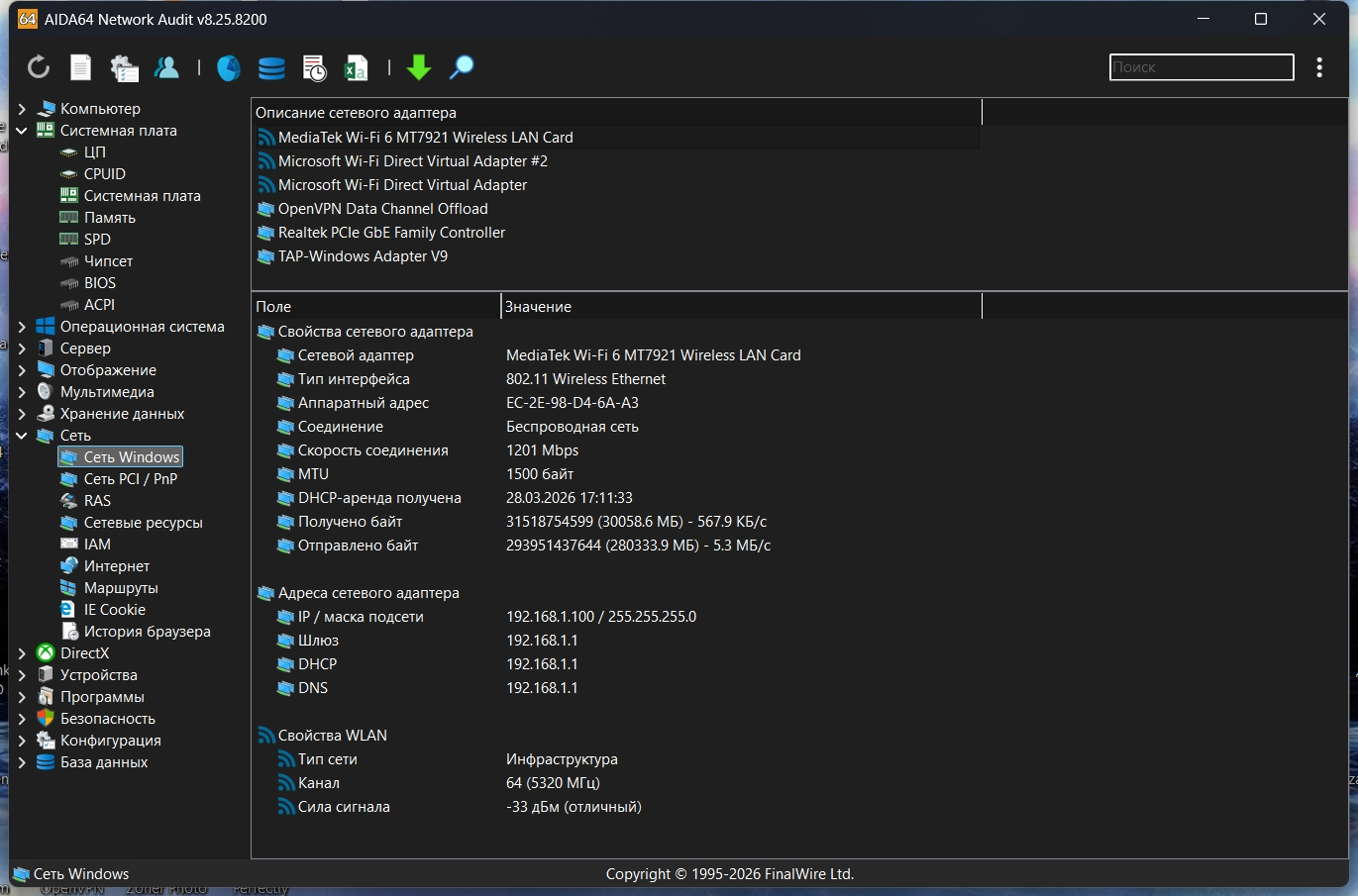This screenshot has width=1358, height=896.
Task: Select MediaTek Wi-Fi 6 MT7921 adapter row
Action: [616, 138]
